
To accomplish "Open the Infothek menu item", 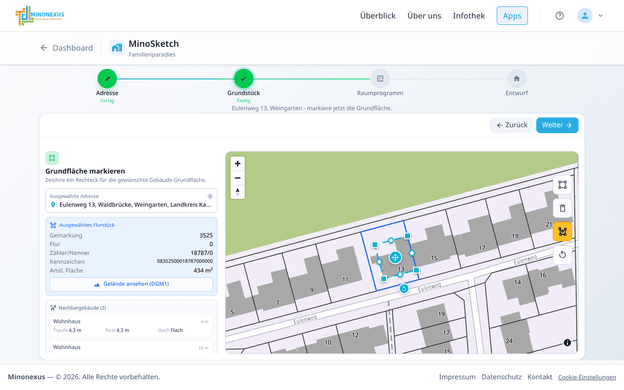I will click(469, 16).
